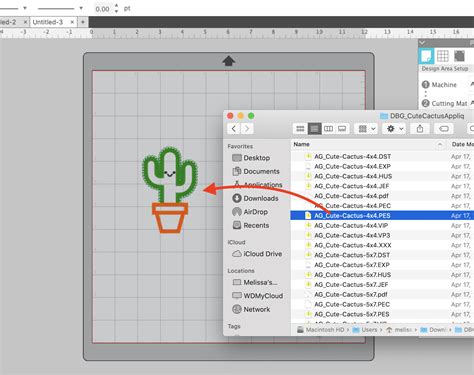Select file AG_Cute-Cactus-4x4.pdf

click(351, 196)
